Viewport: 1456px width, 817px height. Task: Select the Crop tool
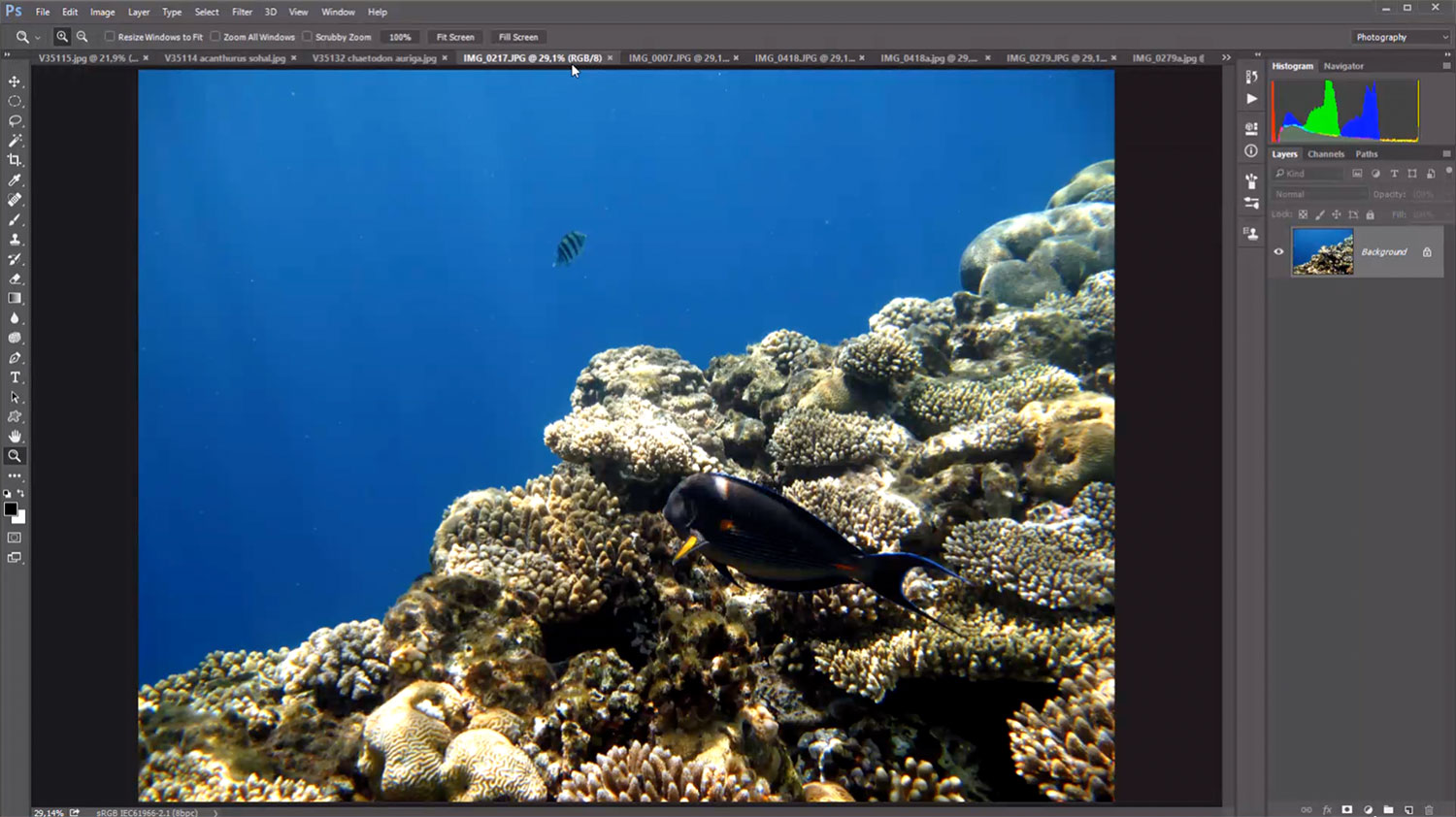point(15,160)
